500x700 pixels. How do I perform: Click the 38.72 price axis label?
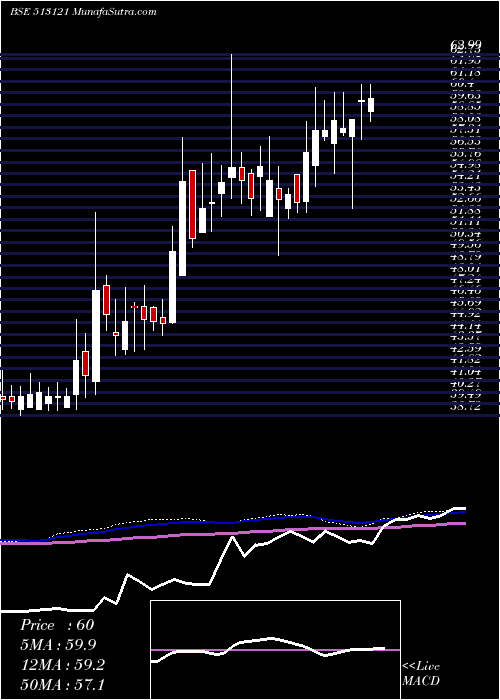click(466, 407)
